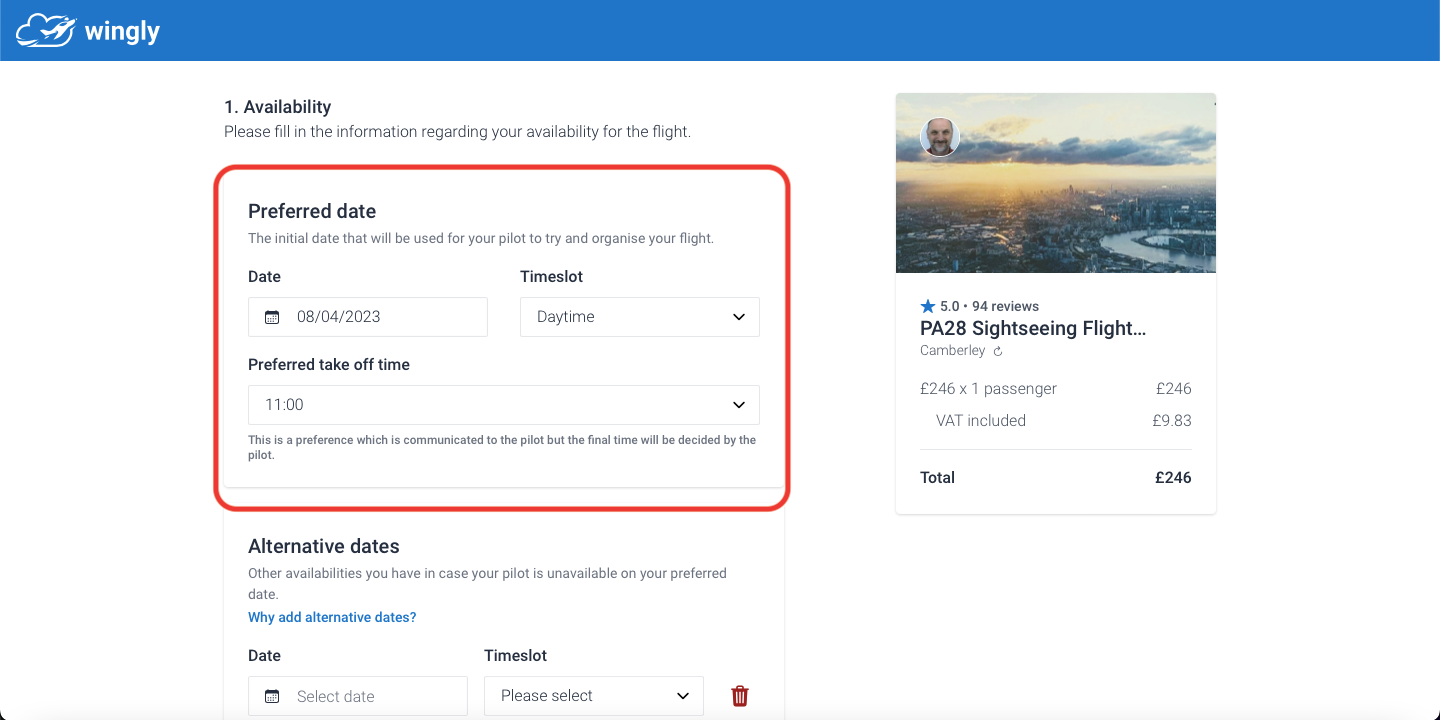Click the 'Alternative dates' heading
This screenshot has width=1440, height=720.
click(x=324, y=546)
